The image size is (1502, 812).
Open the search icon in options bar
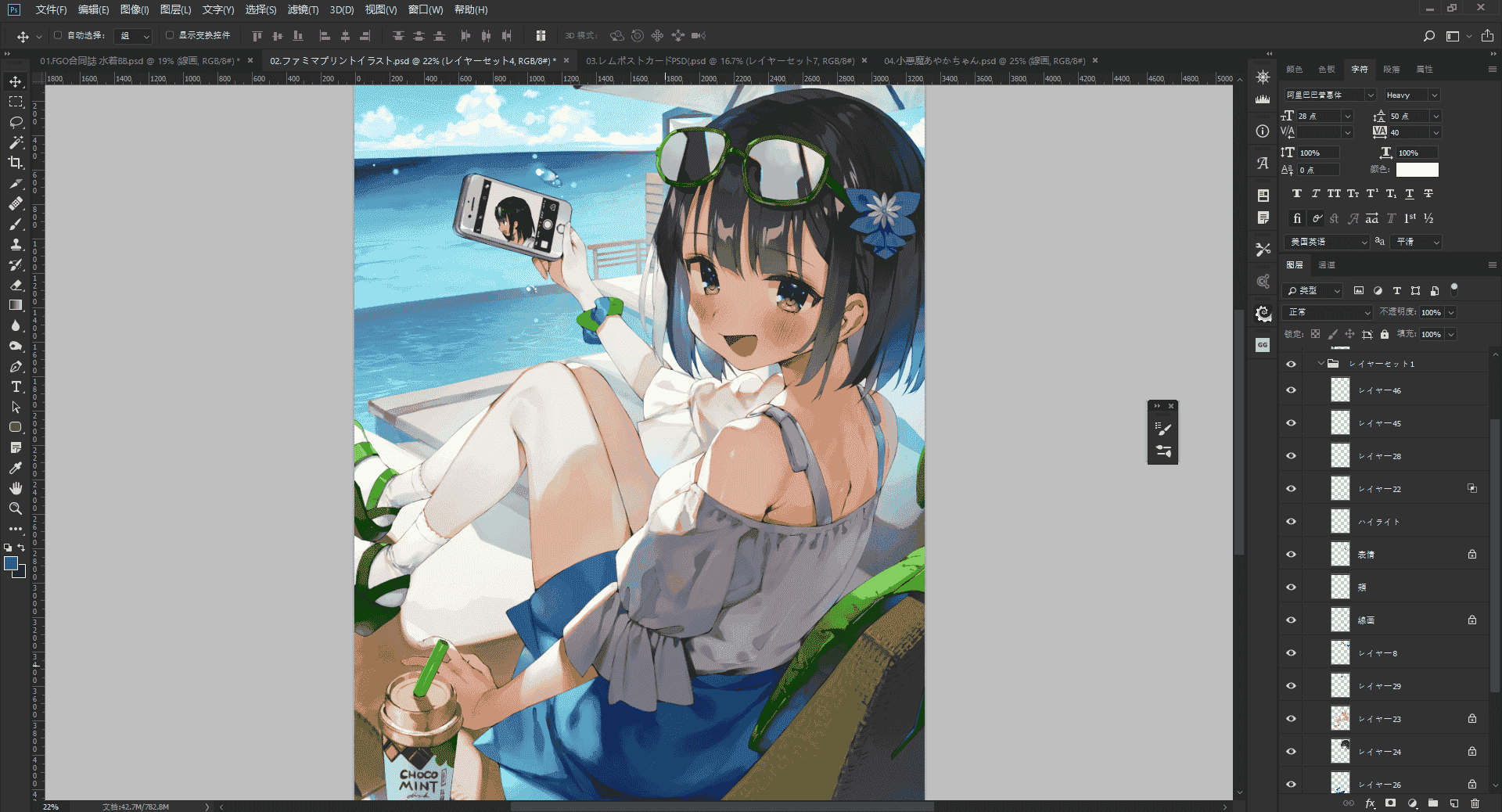1429,36
